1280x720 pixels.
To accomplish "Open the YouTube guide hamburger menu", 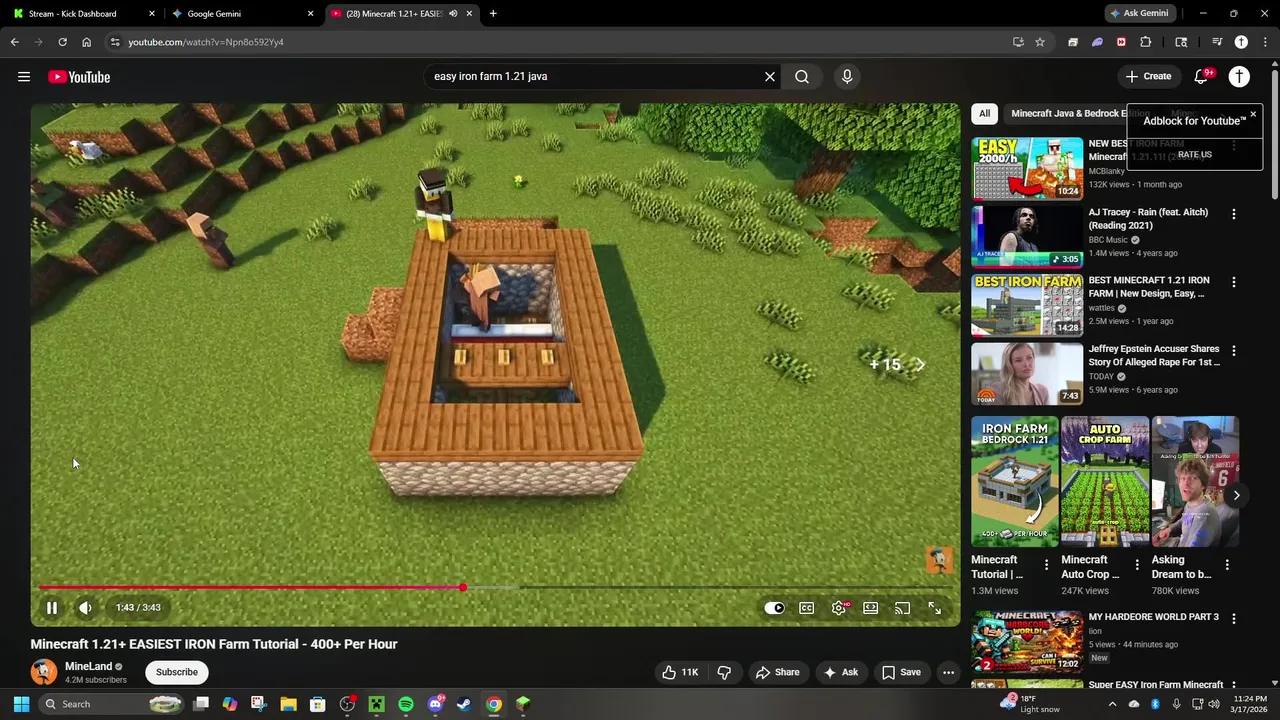I will point(24,77).
